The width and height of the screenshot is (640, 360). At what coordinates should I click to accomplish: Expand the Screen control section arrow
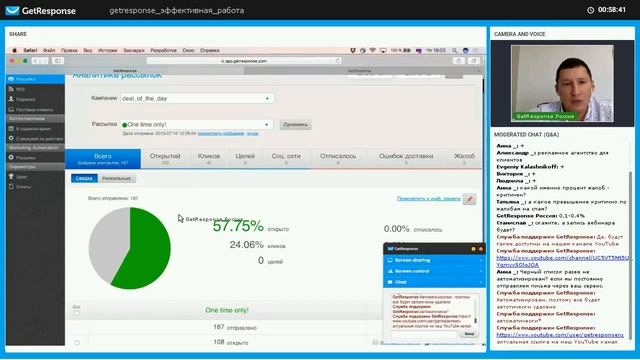[x=481, y=271]
